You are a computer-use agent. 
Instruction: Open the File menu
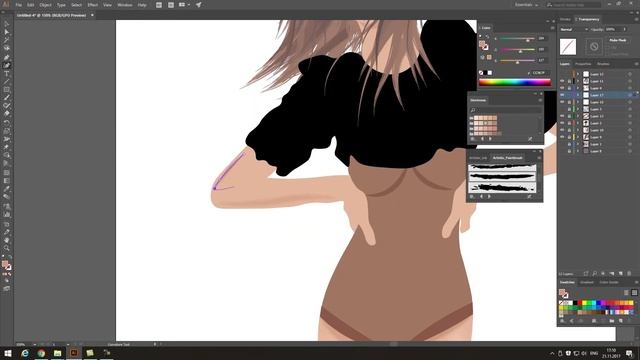coord(19,5)
